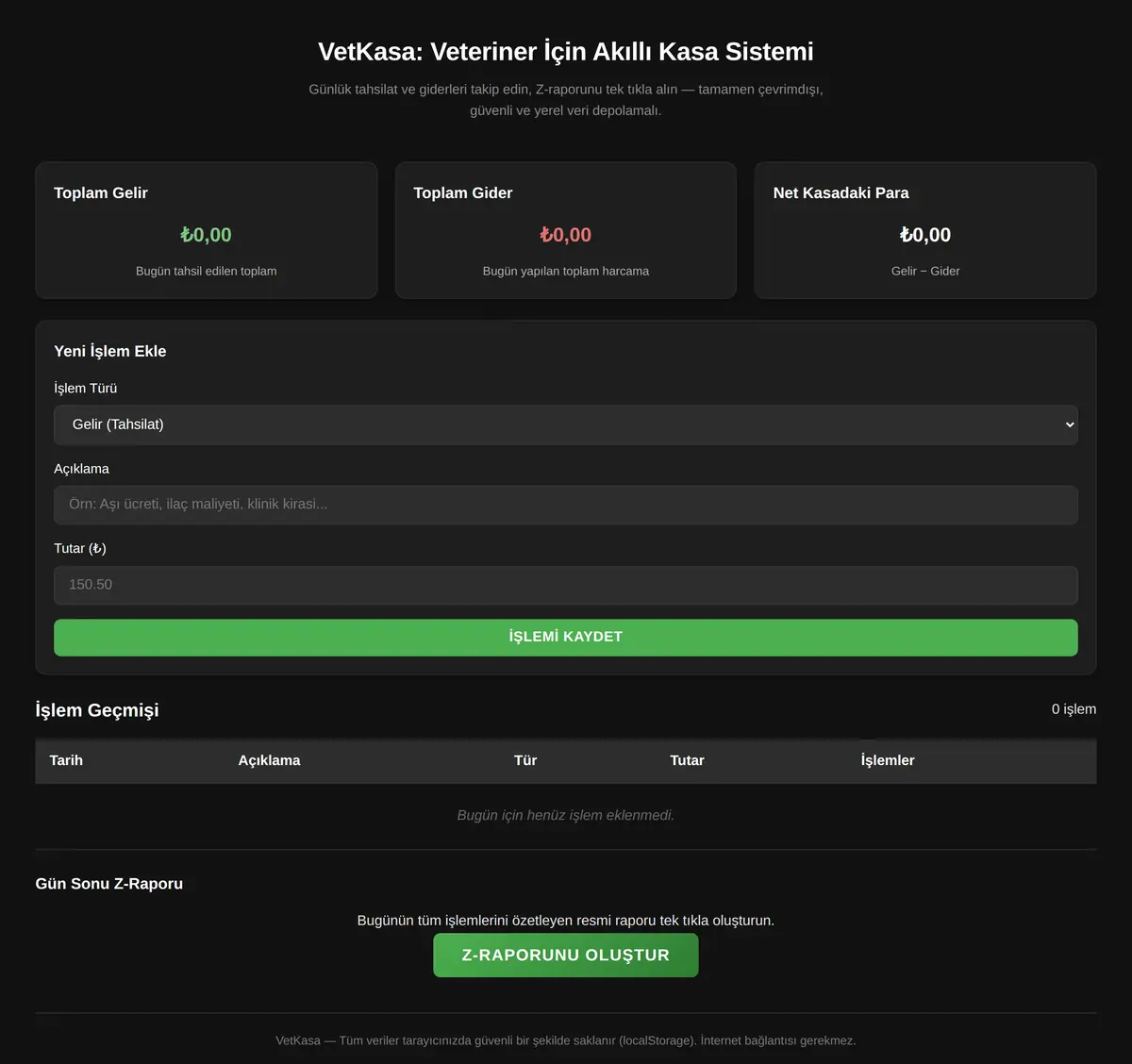Click the "Bugünün tüm işlemlerini özetleyen" report description
The height and width of the screenshot is (1064, 1132).
click(x=566, y=921)
